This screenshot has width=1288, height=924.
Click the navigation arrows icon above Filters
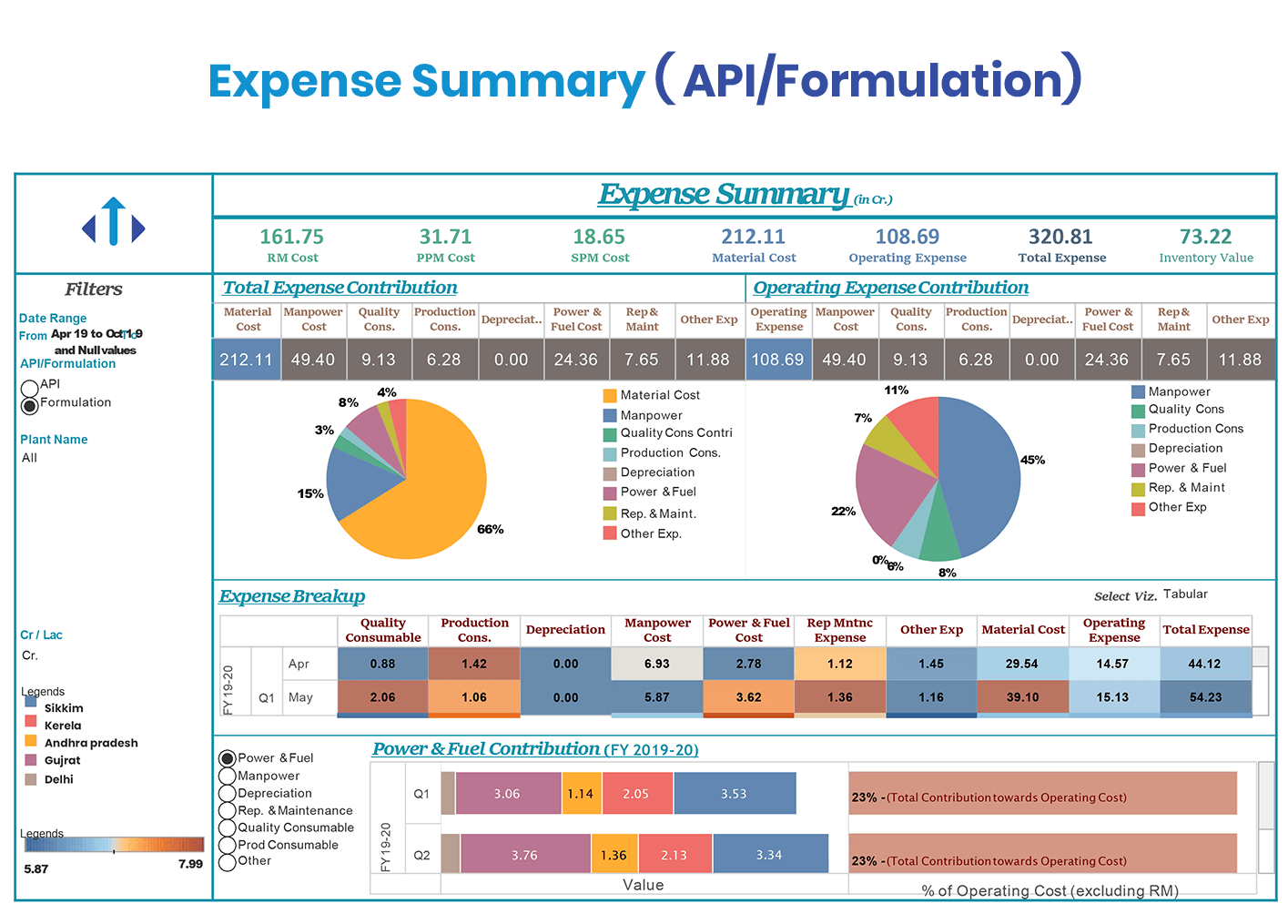tap(112, 222)
